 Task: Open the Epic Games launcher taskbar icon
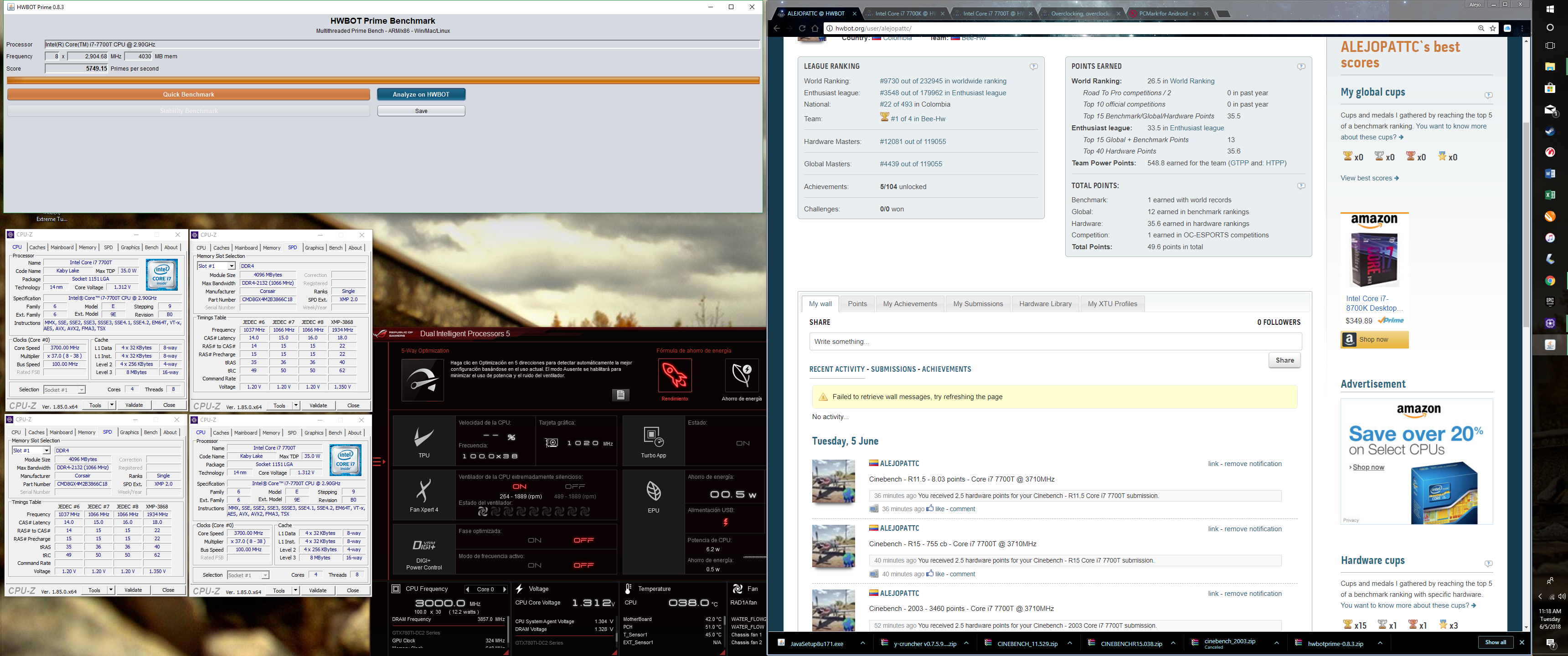1550,301
